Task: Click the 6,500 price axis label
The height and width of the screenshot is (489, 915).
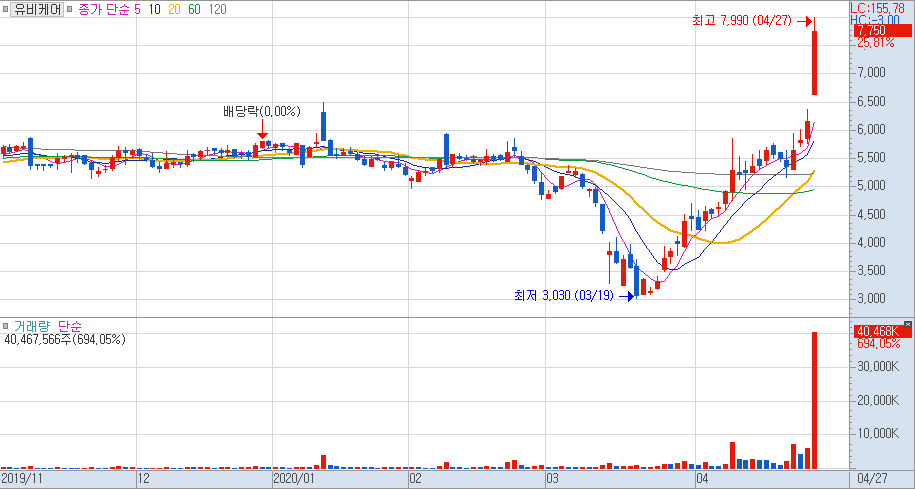Action: (x=871, y=101)
